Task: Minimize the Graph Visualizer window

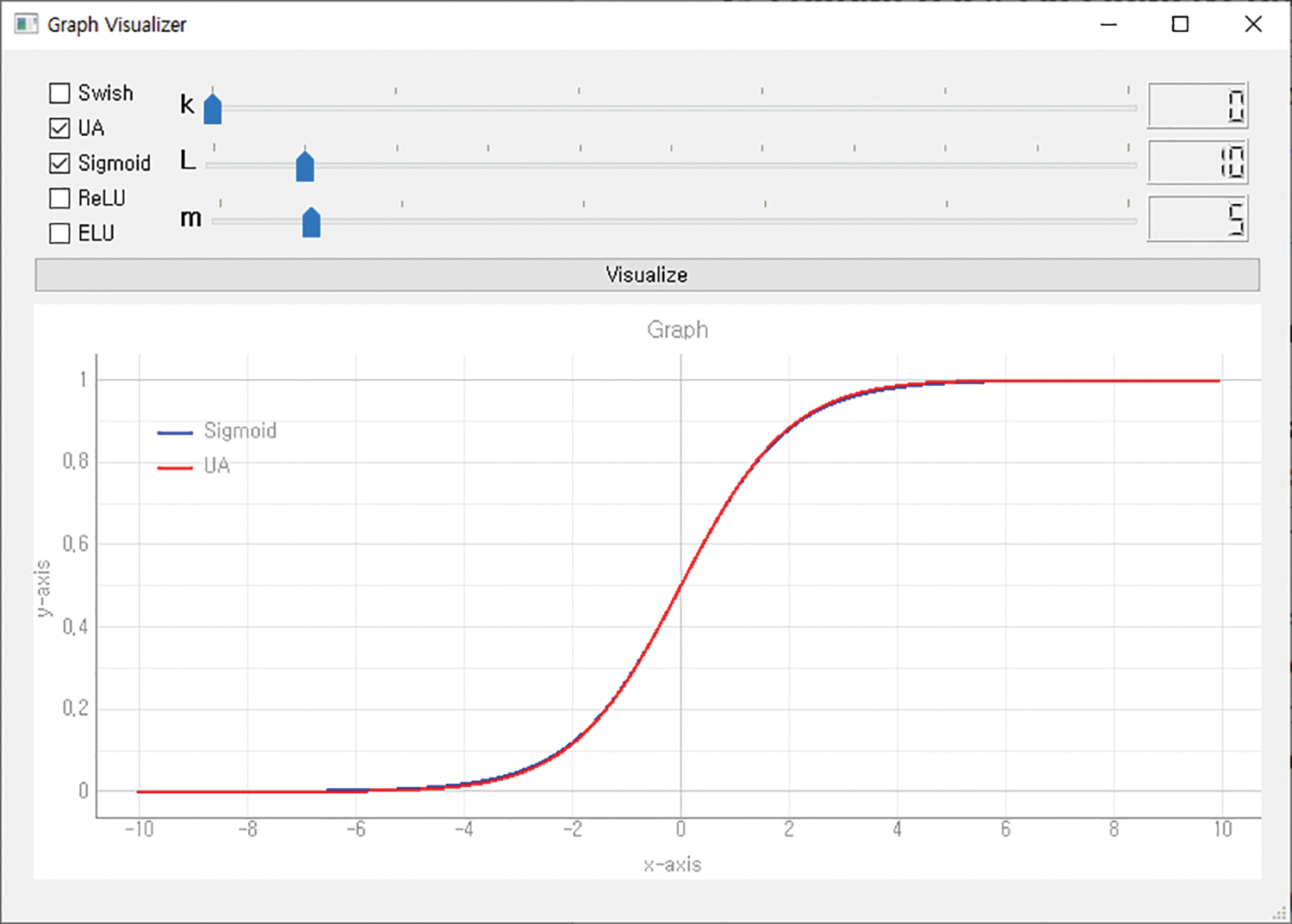Action: 1109,24
